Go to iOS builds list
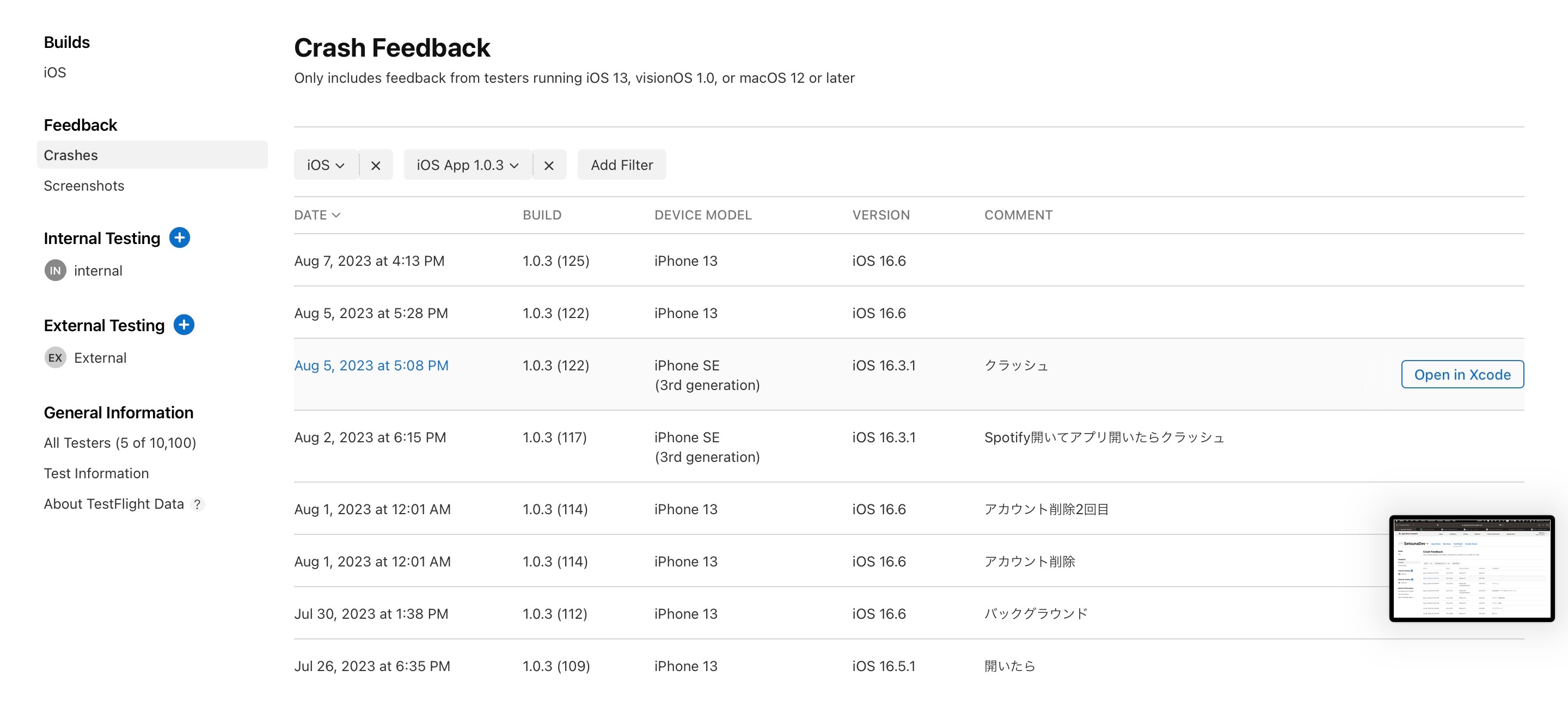Screen dimensions: 1568x707 55,72
